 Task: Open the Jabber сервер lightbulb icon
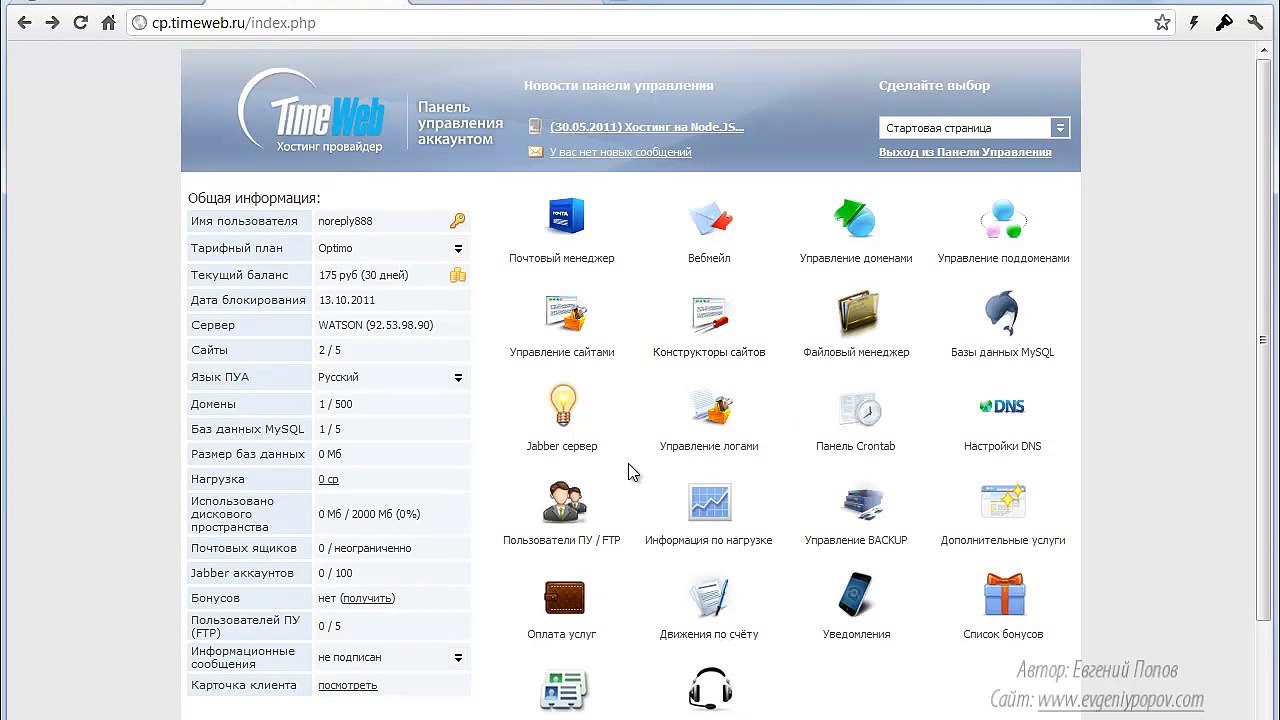click(562, 406)
